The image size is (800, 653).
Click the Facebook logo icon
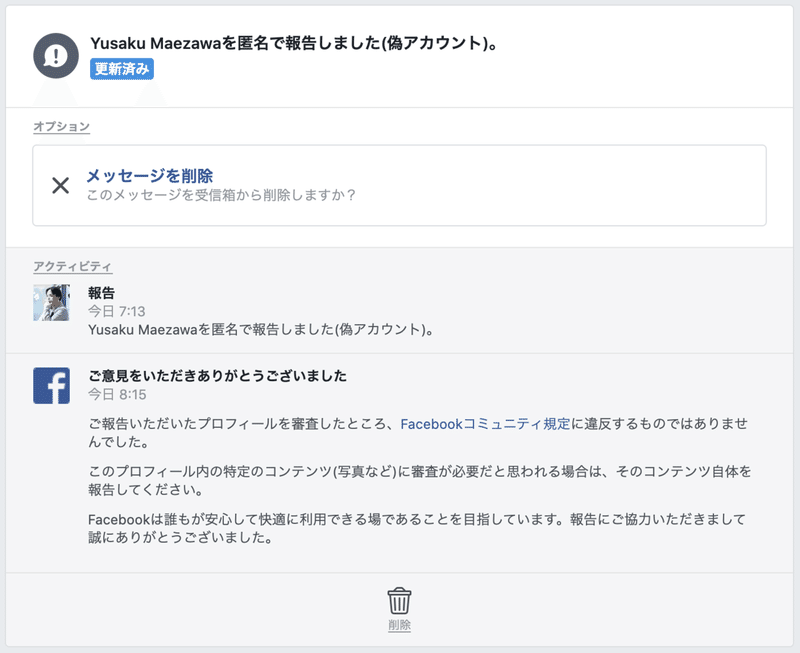pyautogui.click(x=52, y=386)
